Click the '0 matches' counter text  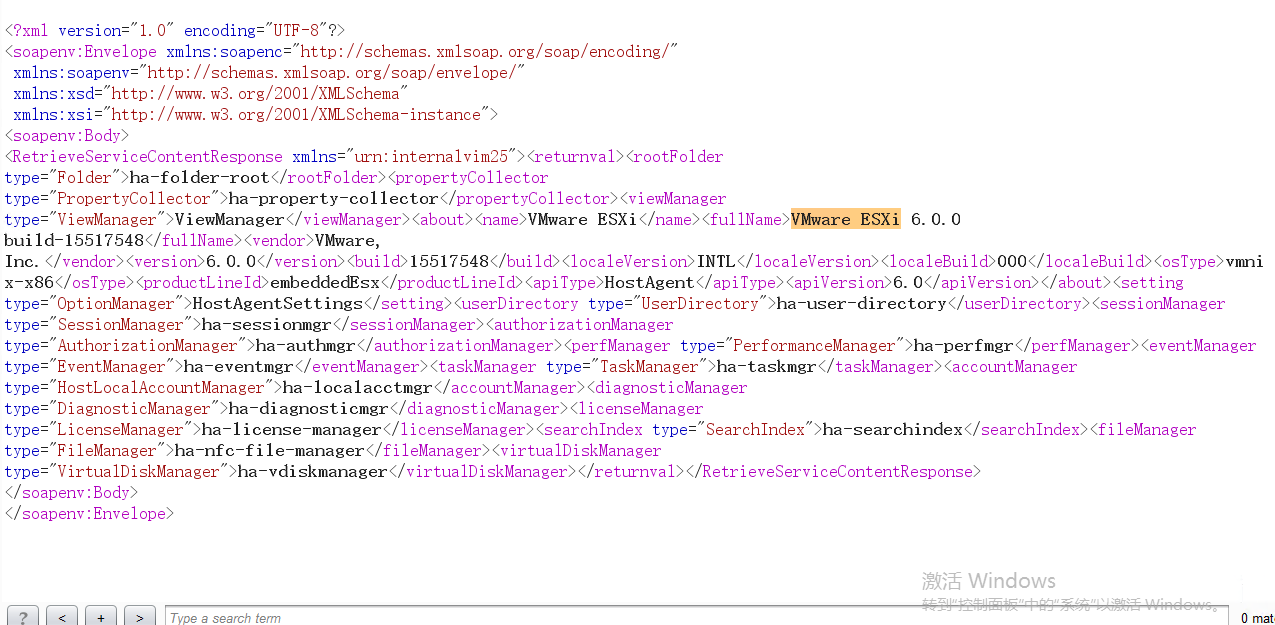[1257, 618]
